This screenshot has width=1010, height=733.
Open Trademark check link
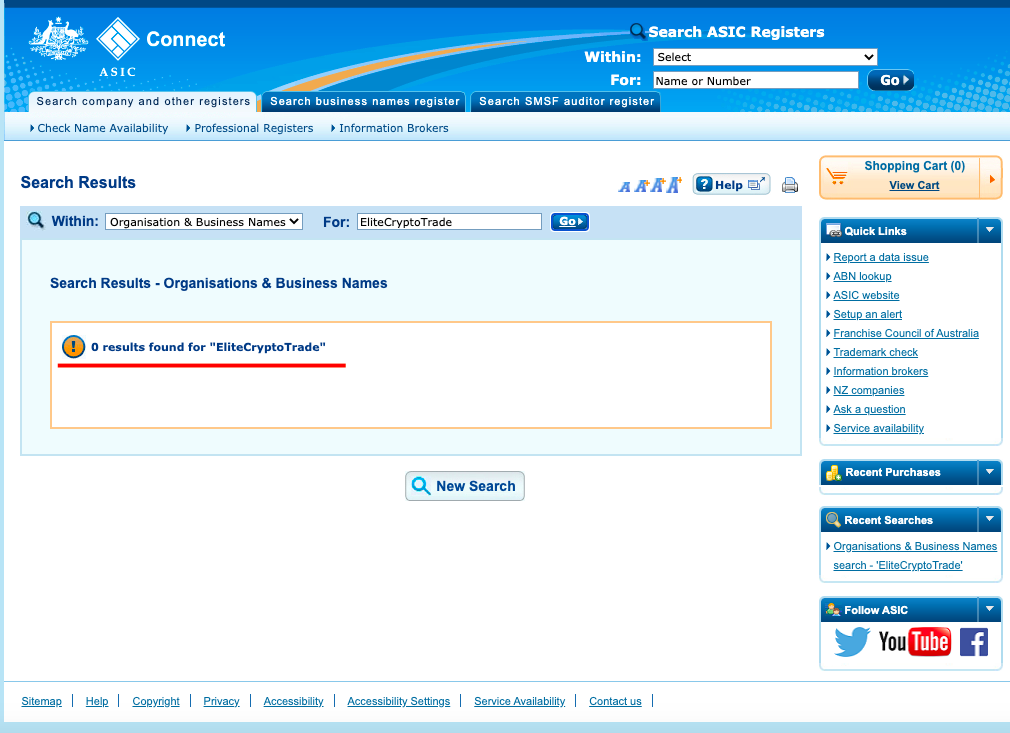coord(875,352)
